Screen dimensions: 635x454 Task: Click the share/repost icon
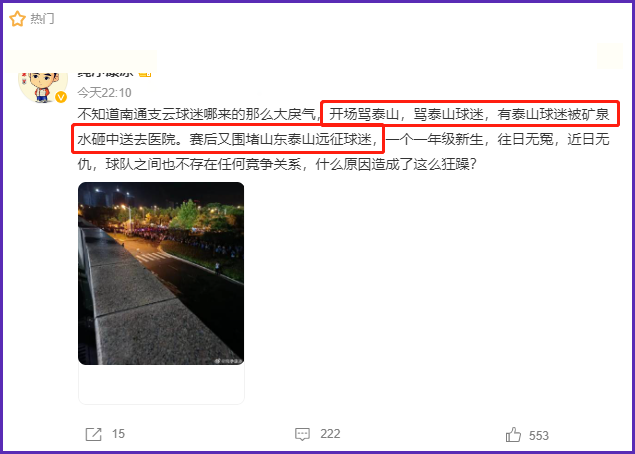94,434
